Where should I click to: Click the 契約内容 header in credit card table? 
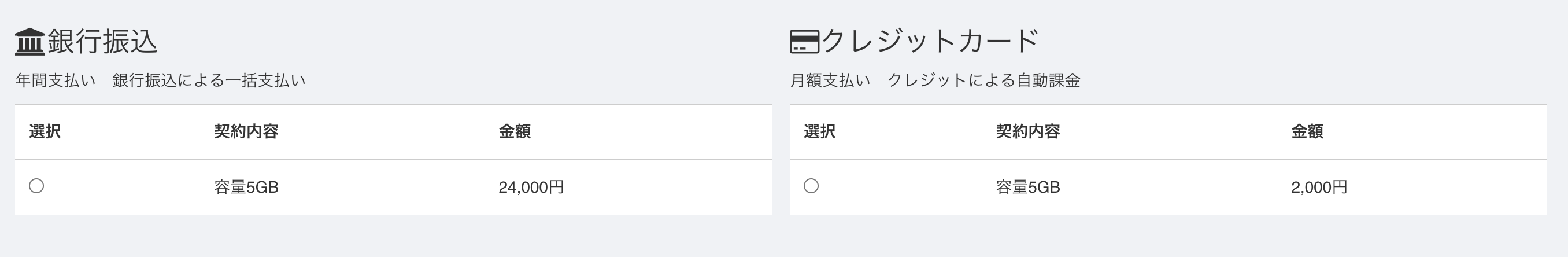[1028, 131]
